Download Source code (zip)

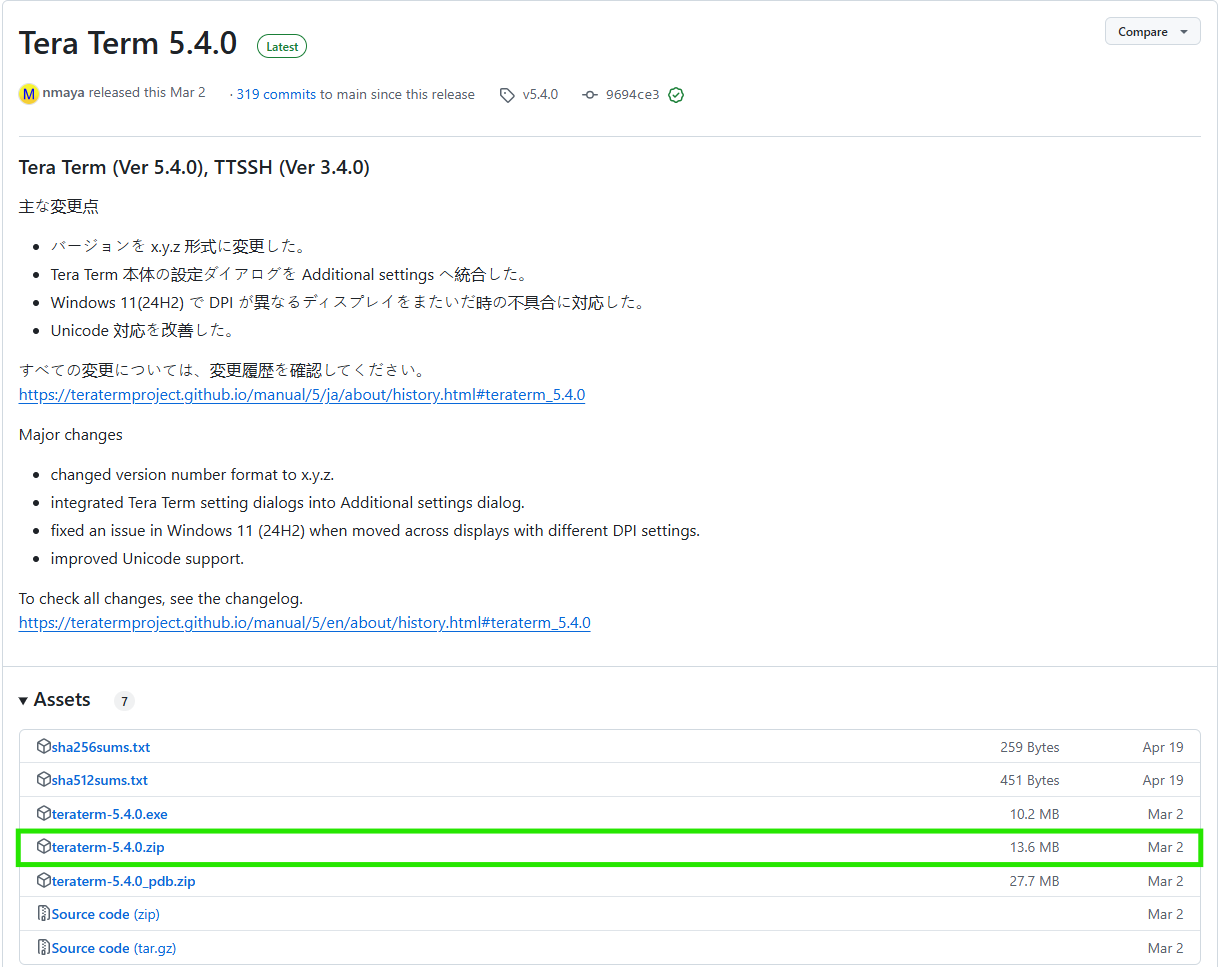tap(106, 914)
